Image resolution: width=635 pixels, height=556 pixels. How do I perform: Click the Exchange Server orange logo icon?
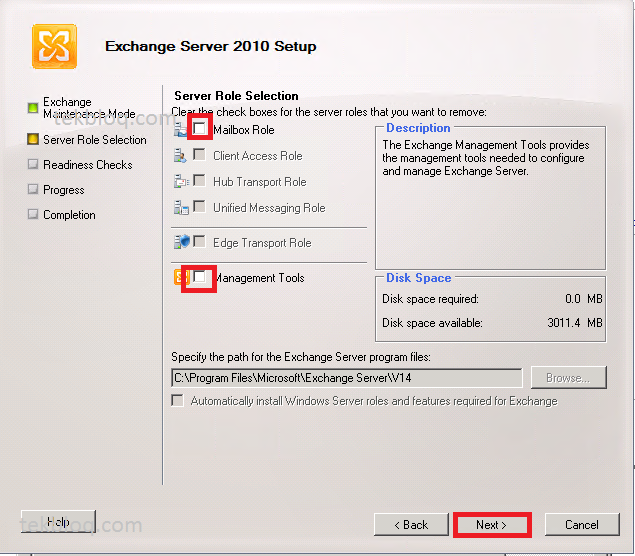point(54,46)
